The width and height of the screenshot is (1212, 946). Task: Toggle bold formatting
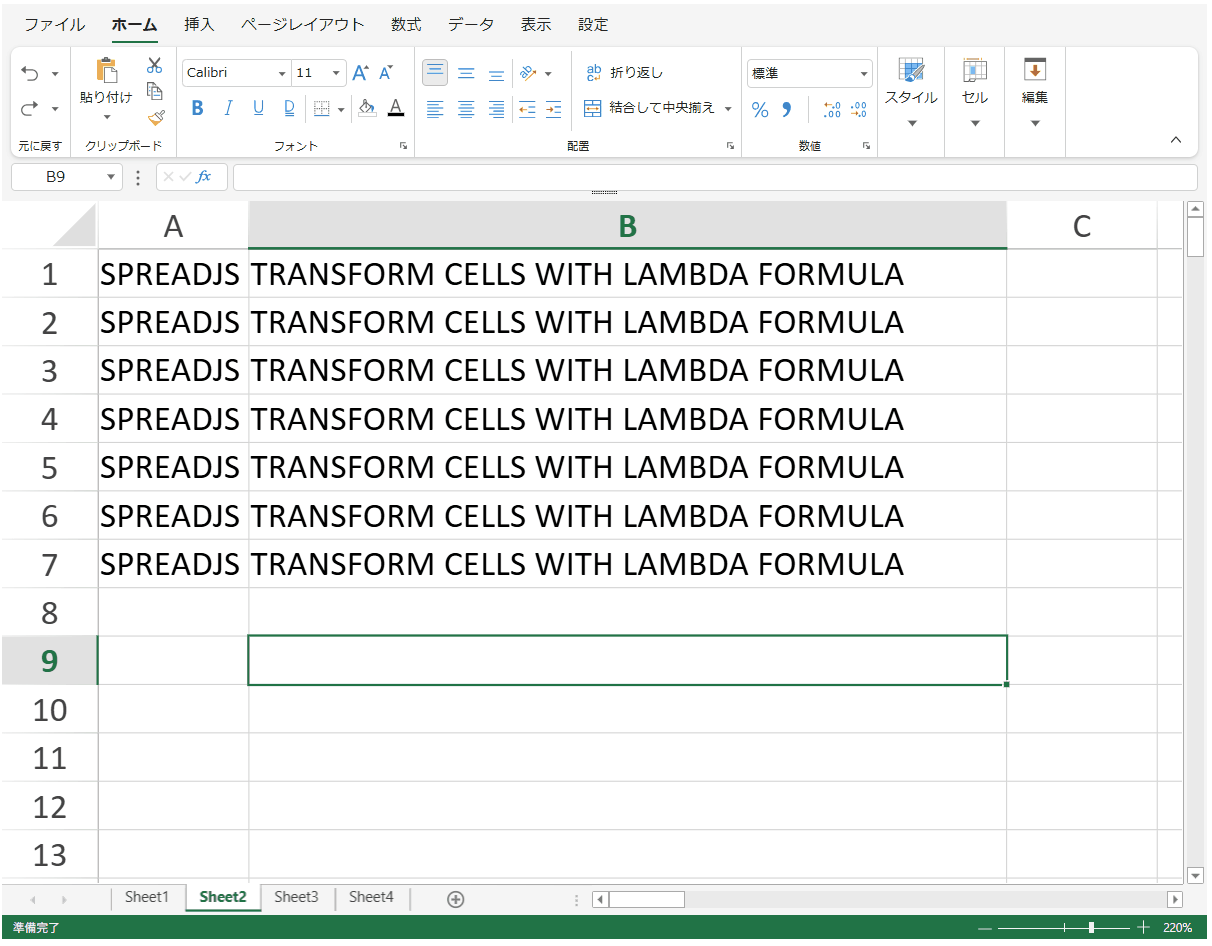[x=197, y=108]
